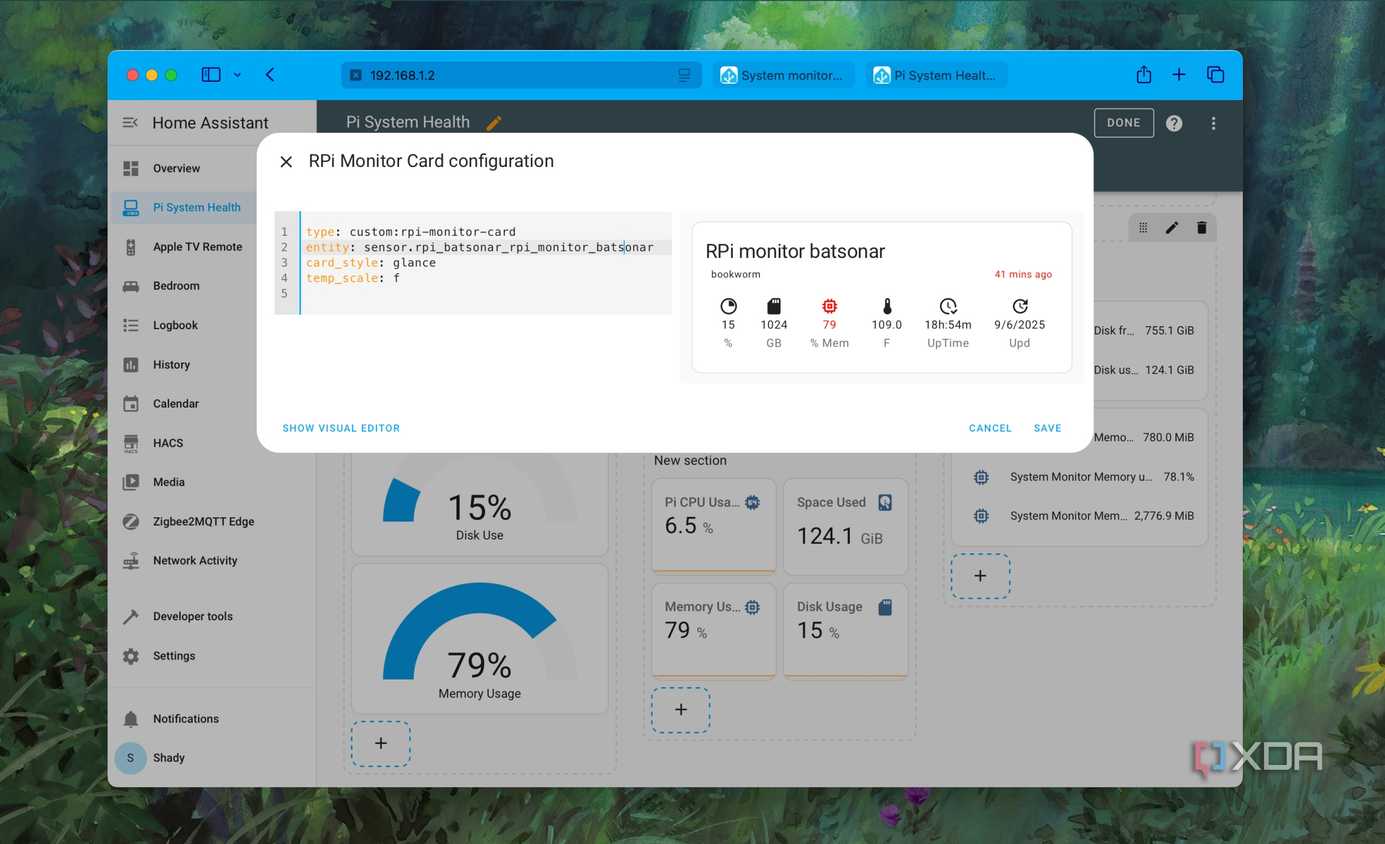Open the Logbook icon in sidebar
Image resolution: width=1385 pixels, height=844 pixels.
click(131, 325)
